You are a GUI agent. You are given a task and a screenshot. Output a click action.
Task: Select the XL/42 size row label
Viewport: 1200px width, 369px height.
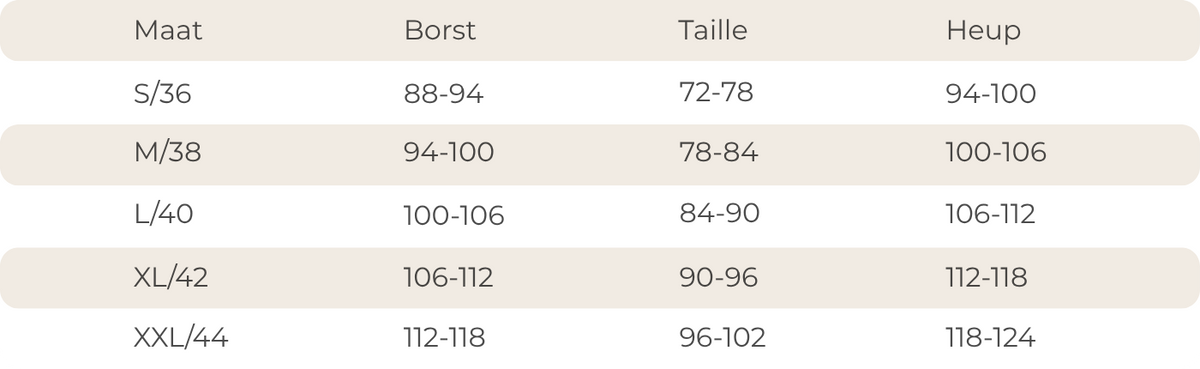[171, 277]
